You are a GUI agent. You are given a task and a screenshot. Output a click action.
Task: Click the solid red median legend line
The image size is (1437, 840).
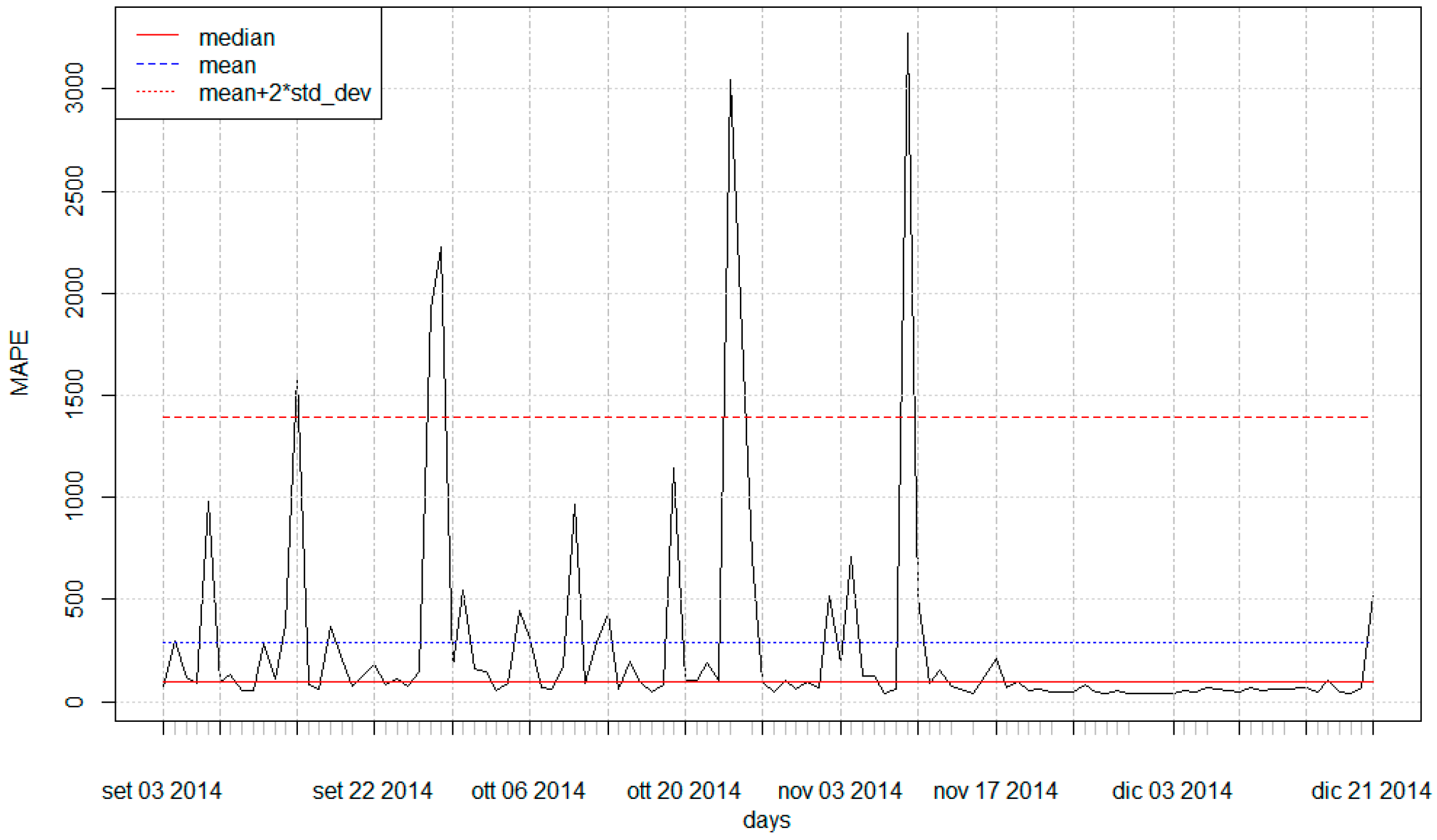point(157,36)
